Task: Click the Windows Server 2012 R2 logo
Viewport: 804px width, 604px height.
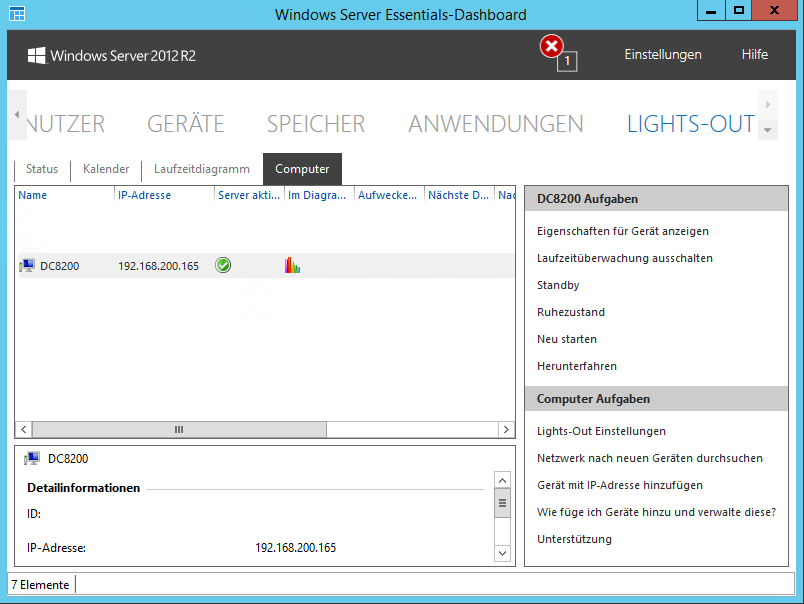Action: 112,55
